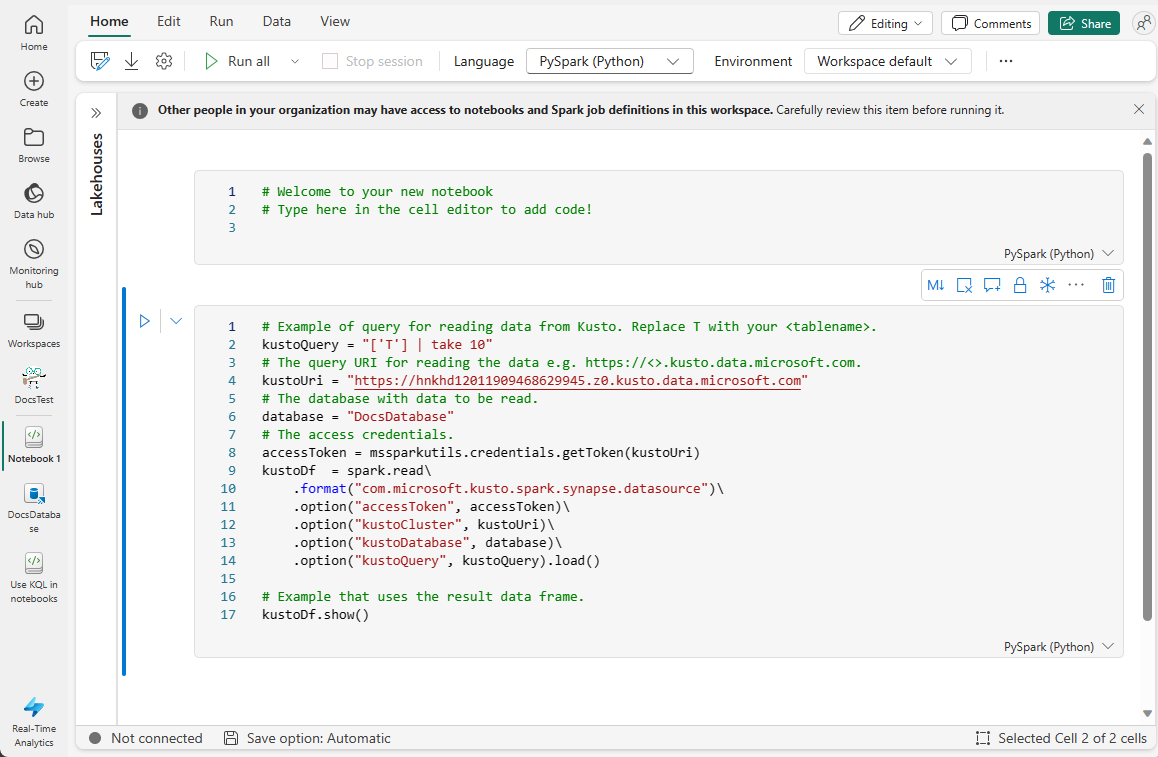Open the Monitoring hub
The height and width of the screenshot is (757, 1158).
tap(34, 264)
